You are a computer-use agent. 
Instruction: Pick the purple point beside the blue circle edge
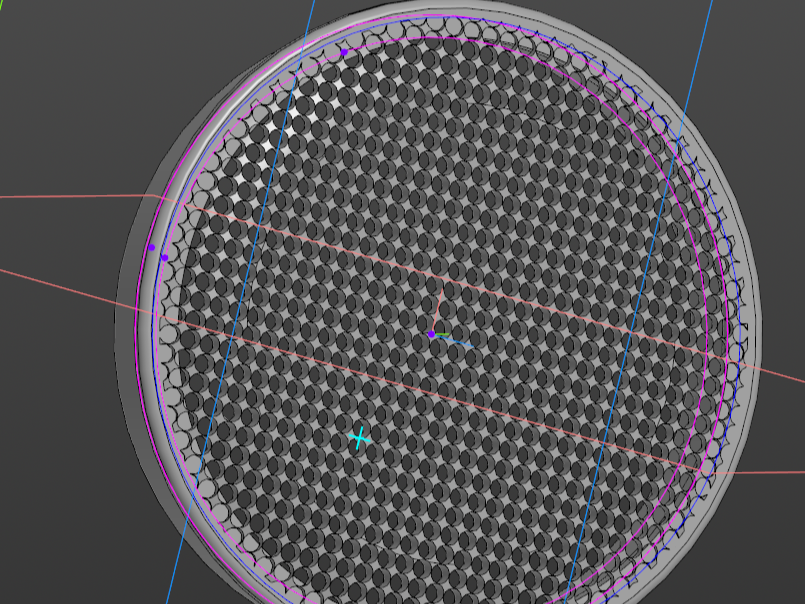pyautogui.click(x=164, y=257)
